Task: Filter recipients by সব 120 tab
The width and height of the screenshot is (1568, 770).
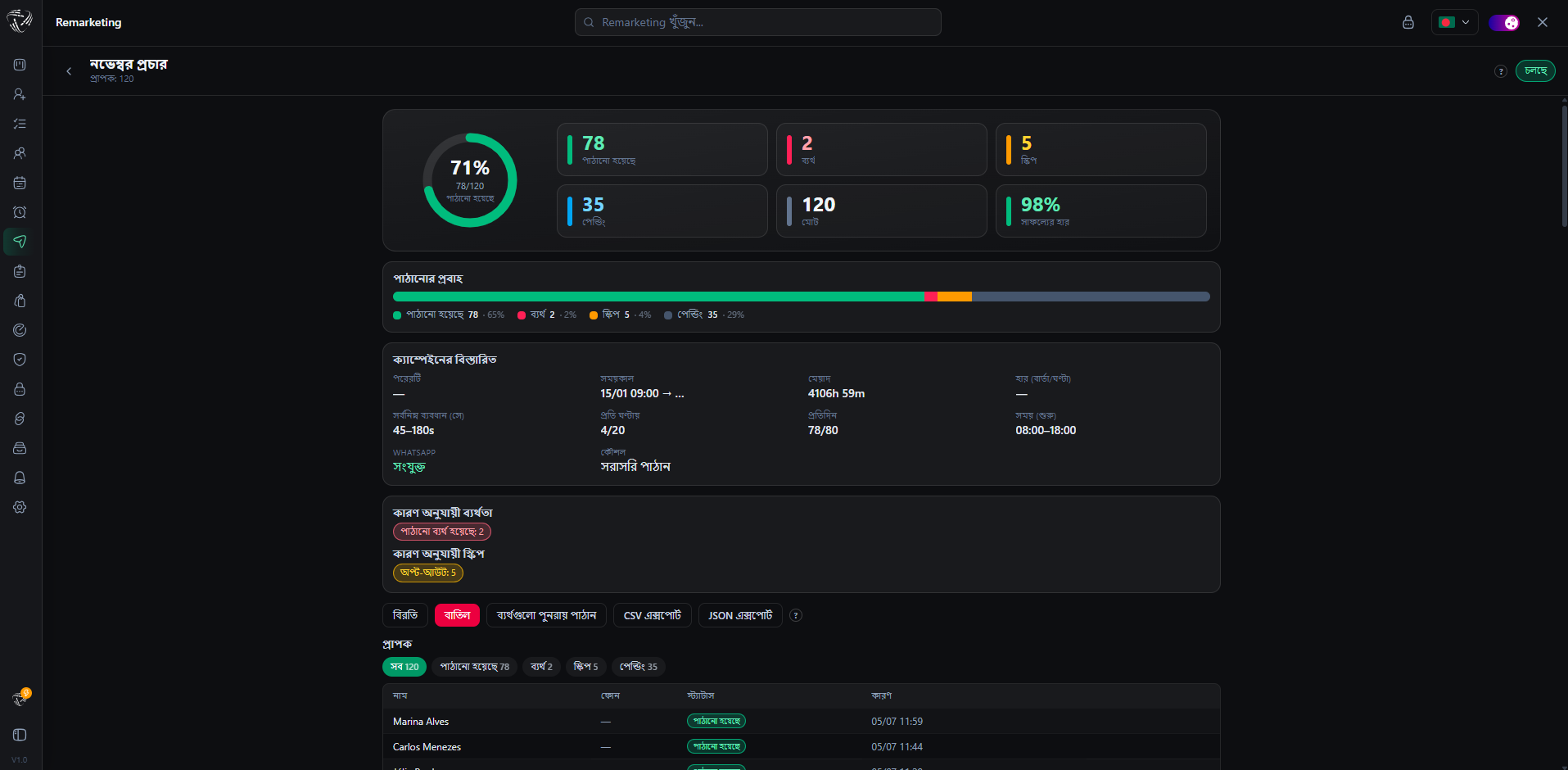Action: (404, 667)
